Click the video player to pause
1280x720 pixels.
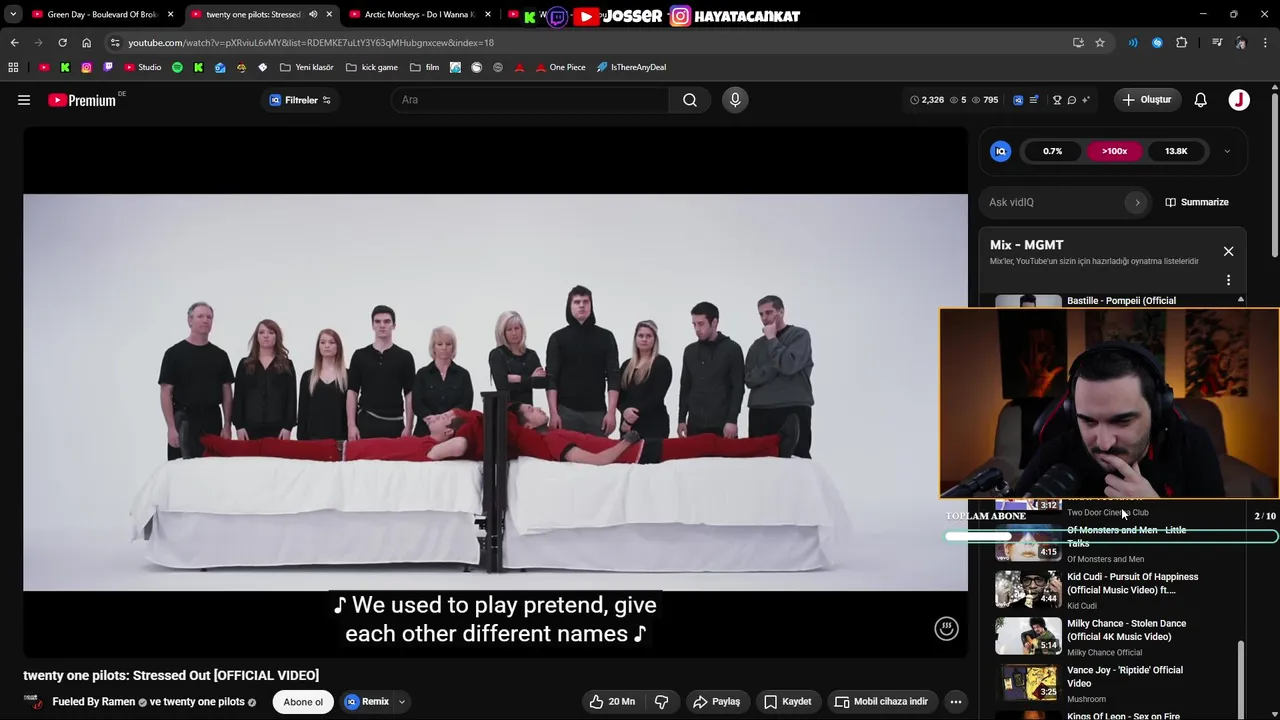(x=495, y=392)
